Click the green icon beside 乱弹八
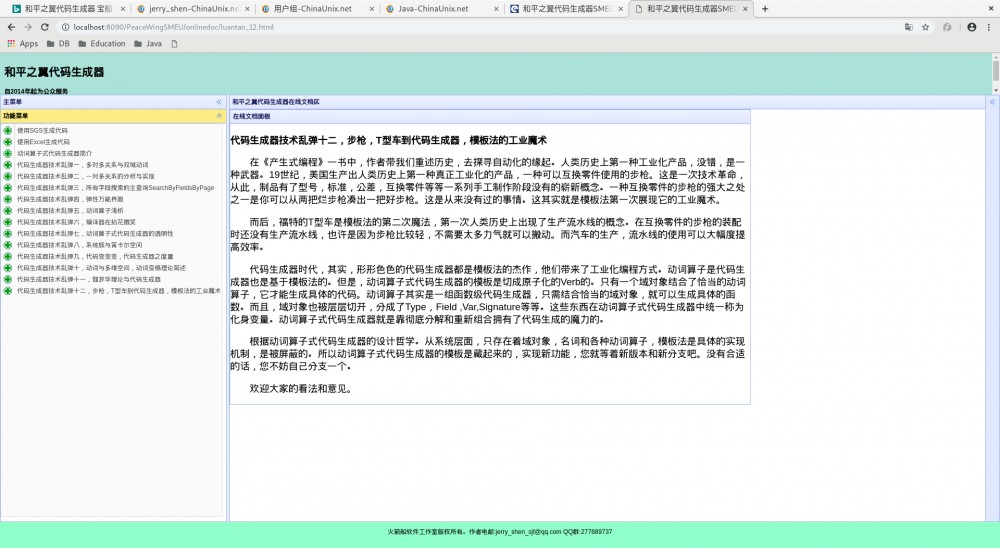Image resolution: width=1000 pixels, height=548 pixels. pyautogui.click(x=8, y=245)
